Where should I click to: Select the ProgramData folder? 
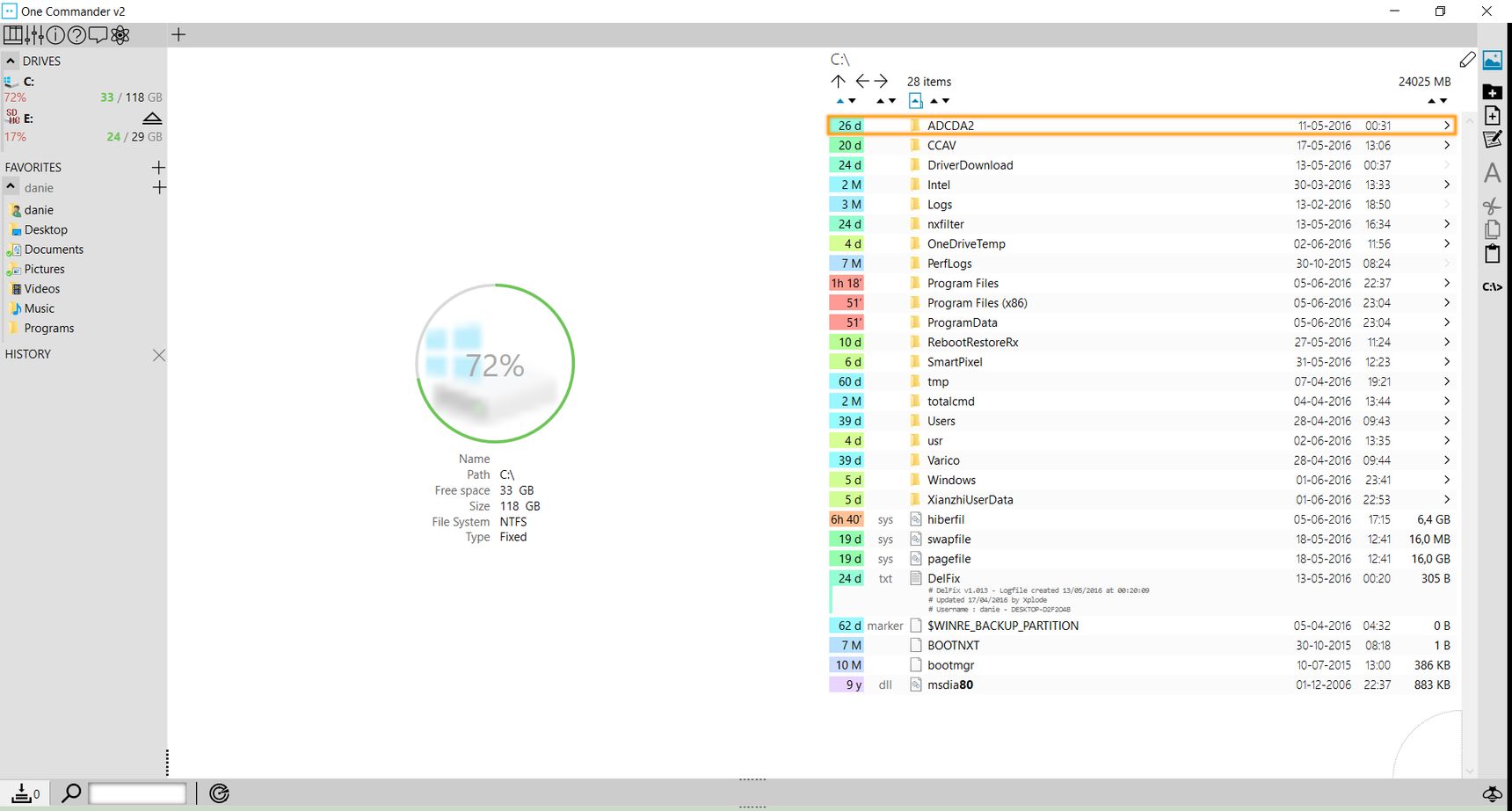[1141, 322]
